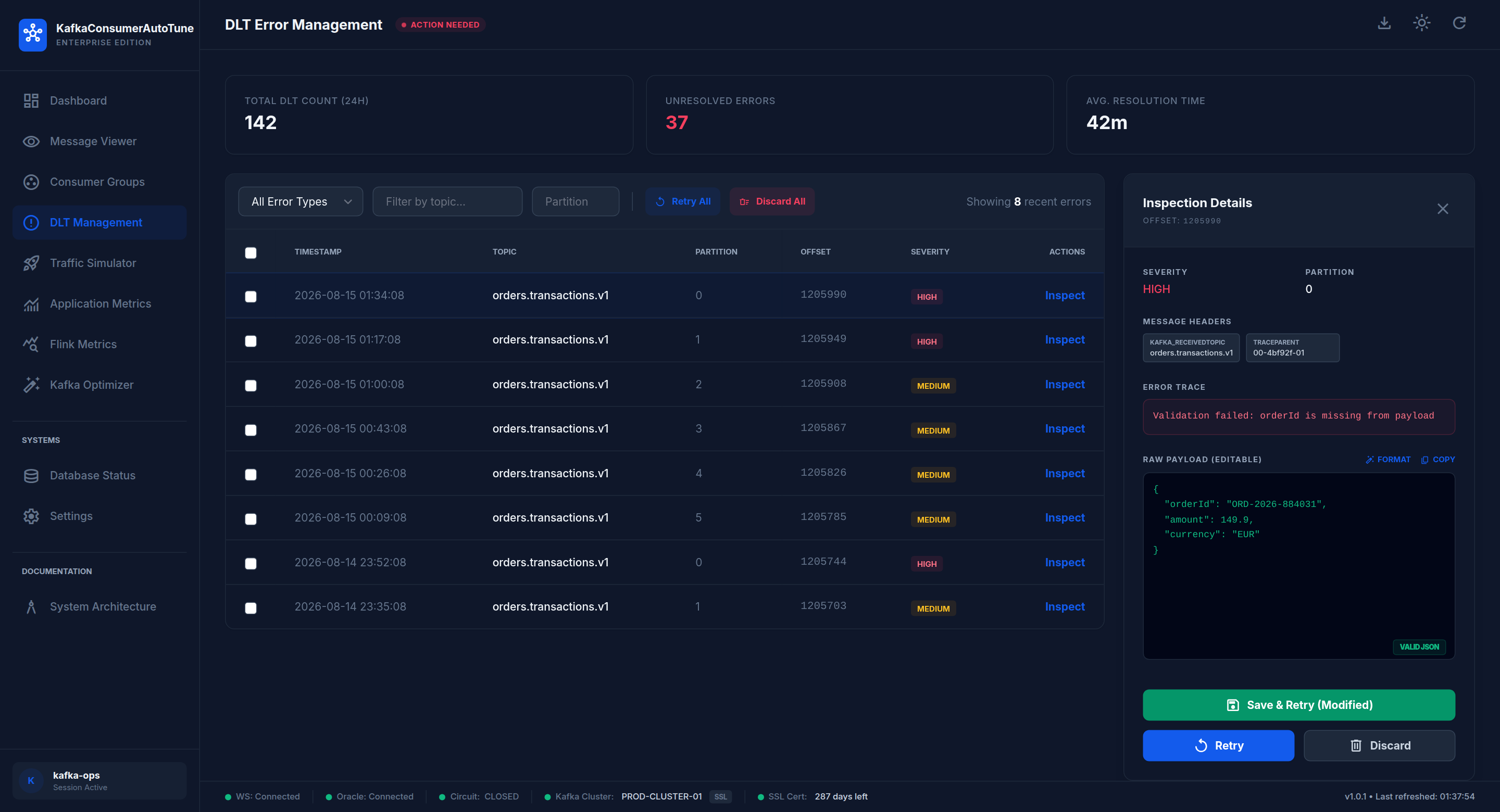This screenshot has width=1500, height=812.
Task: Click FORMAT above the raw payload
Action: [x=1387, y=459]
